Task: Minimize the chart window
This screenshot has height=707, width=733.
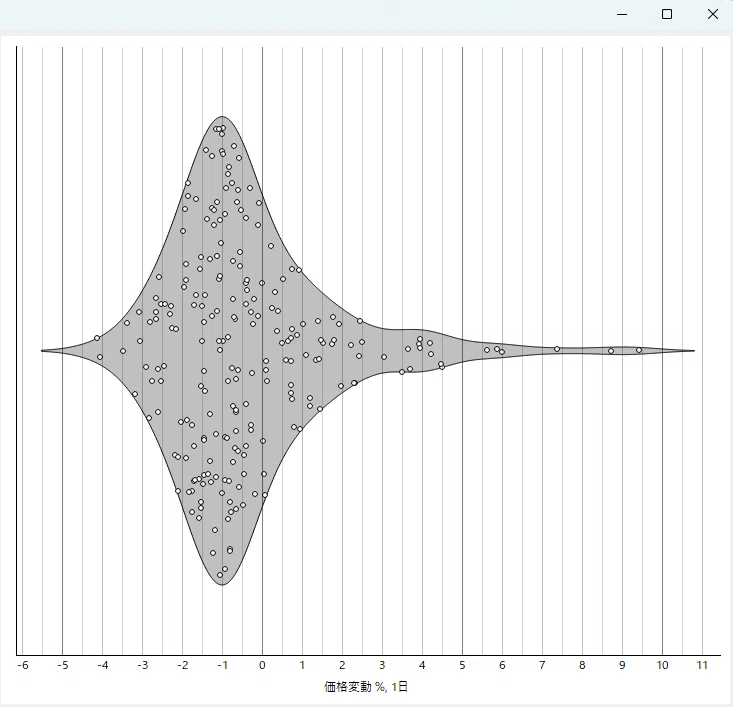Action: tap(622, 14)
